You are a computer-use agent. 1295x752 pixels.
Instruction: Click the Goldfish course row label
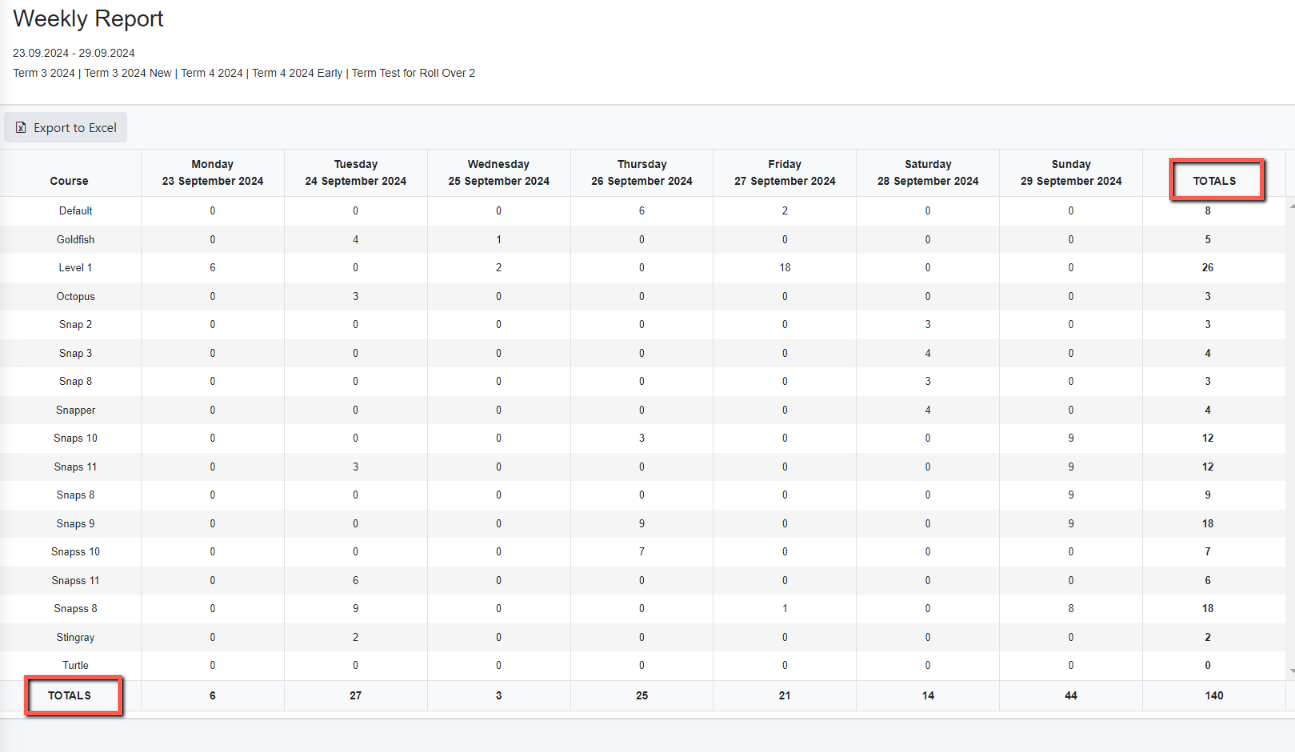[x=75, y=239]
